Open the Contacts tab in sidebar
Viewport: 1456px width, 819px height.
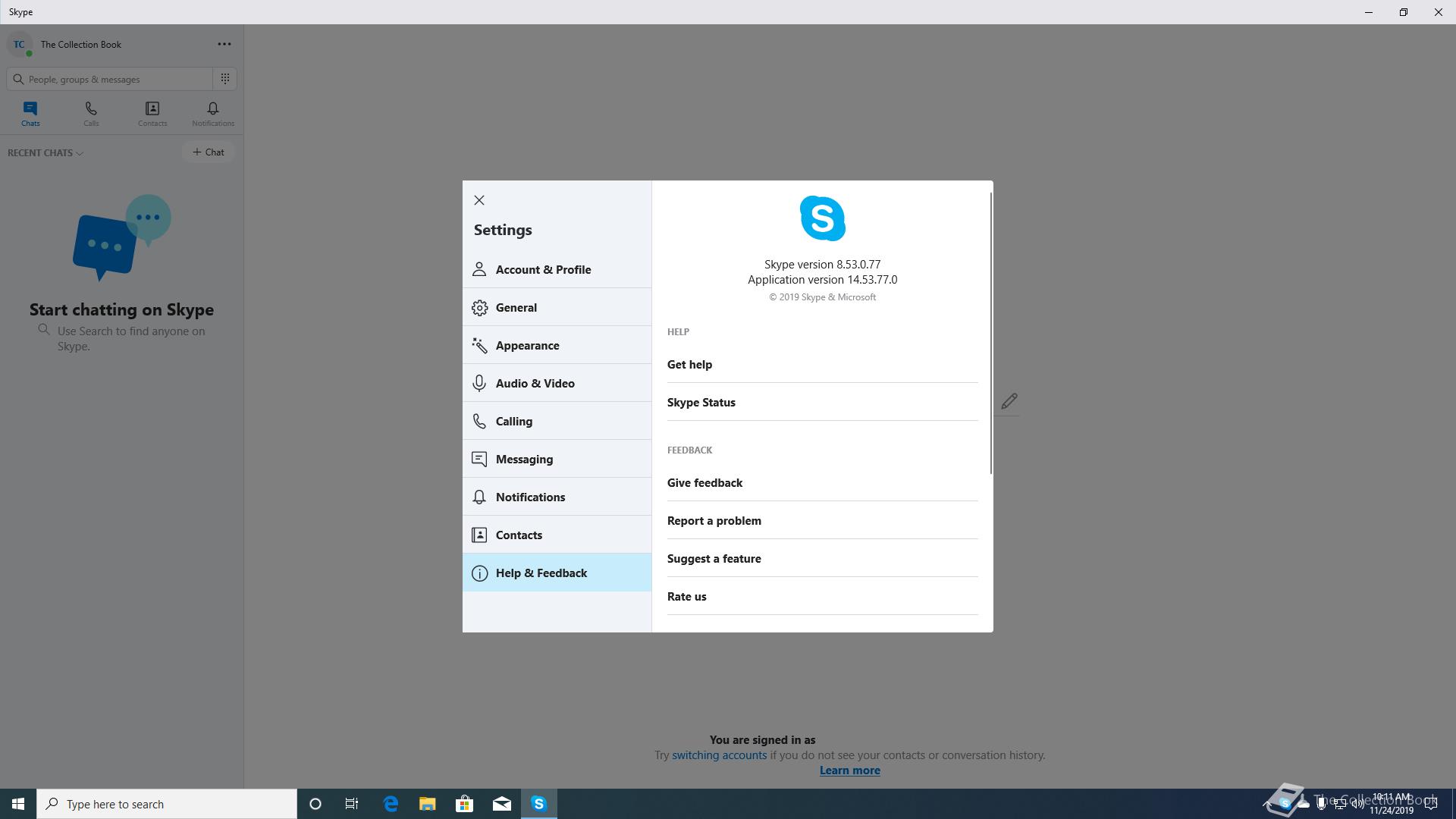tap(152, 114)
